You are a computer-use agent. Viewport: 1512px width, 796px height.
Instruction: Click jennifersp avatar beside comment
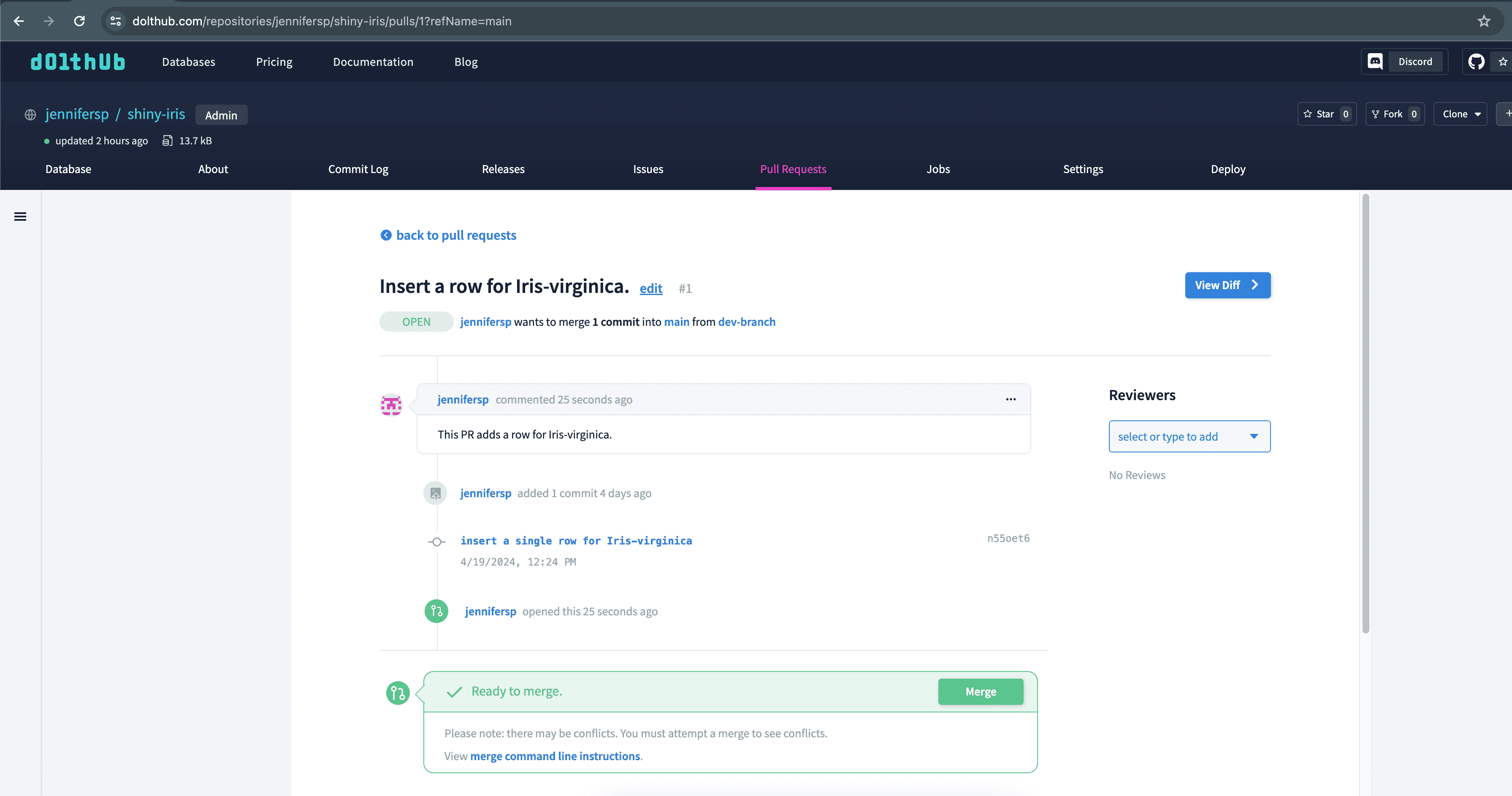391,405
